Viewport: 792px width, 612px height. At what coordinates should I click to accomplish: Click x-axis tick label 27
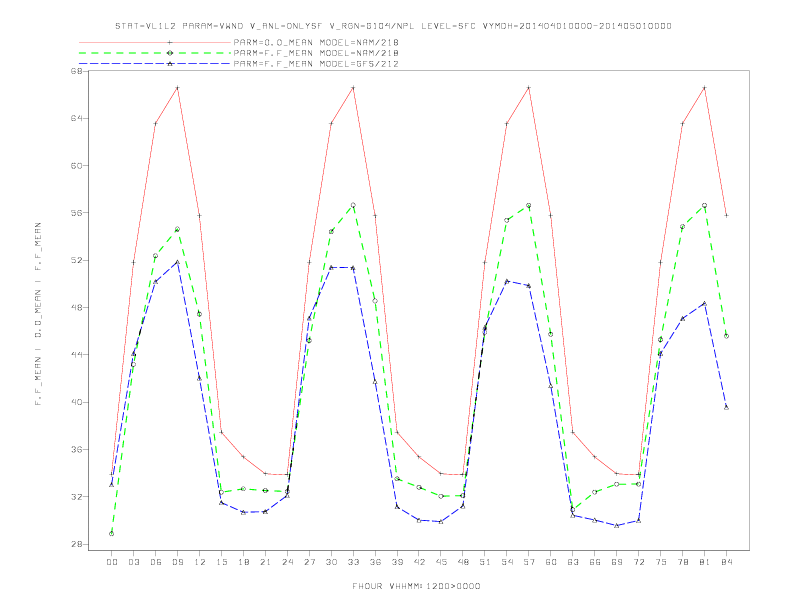tap(309, 562)
